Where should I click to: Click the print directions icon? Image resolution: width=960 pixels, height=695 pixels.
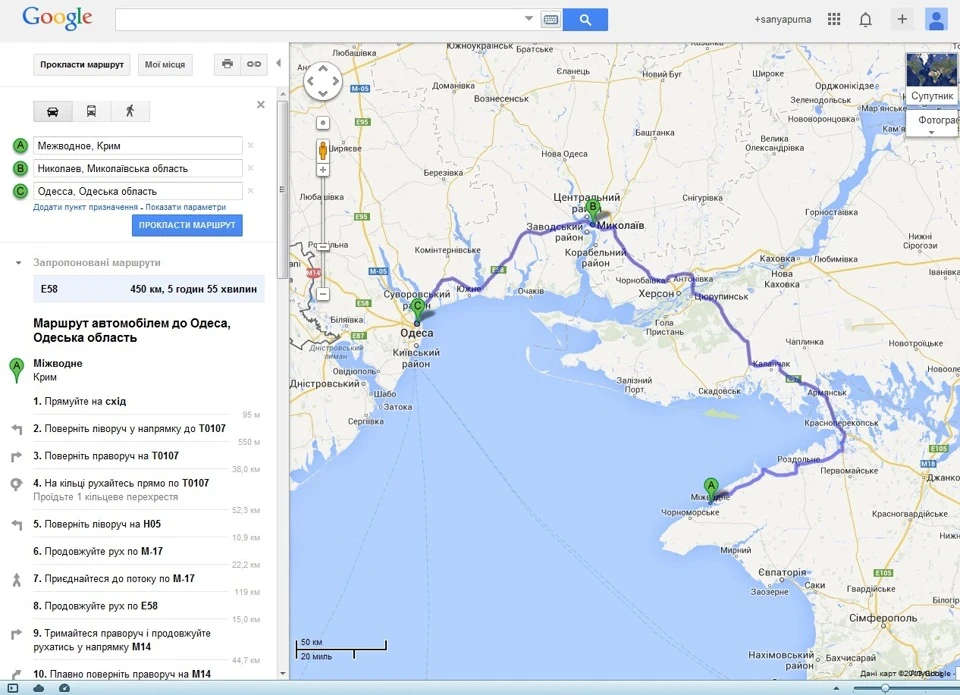227,64
